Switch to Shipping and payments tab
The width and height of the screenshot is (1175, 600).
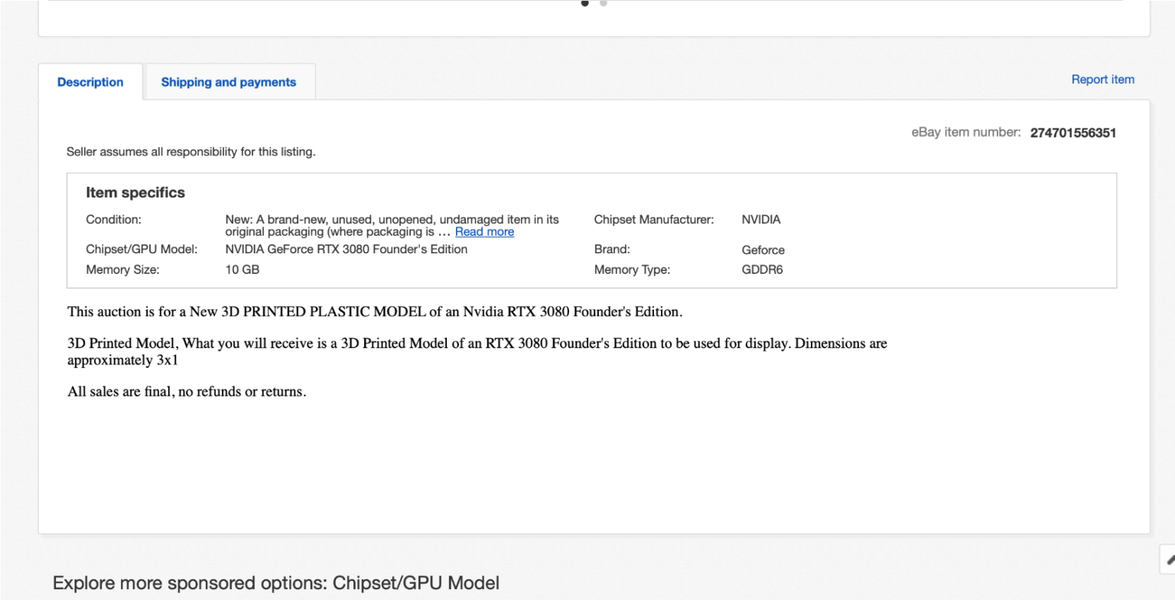tap(228, 82)
